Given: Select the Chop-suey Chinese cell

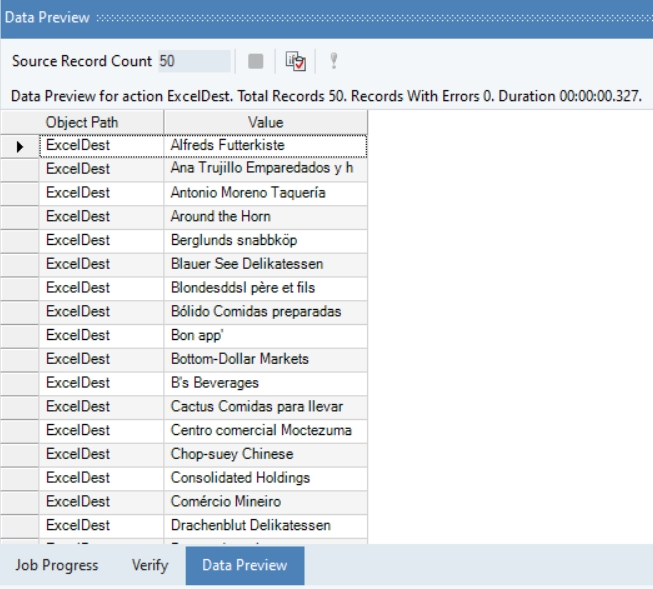Looking at the screenshot, I should [266, 454].
